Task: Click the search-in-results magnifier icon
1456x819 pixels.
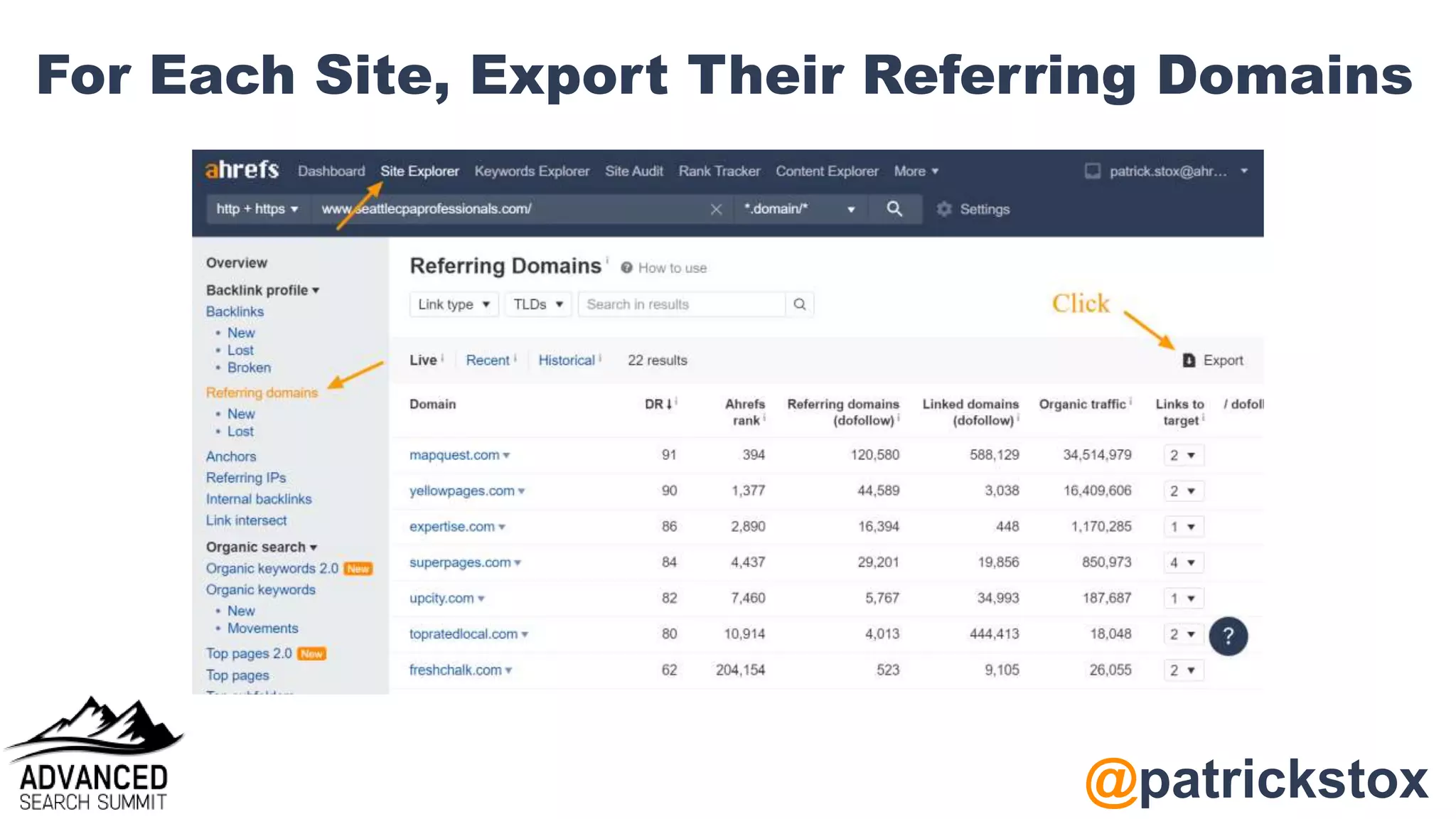Action: [x=800, y=304]
